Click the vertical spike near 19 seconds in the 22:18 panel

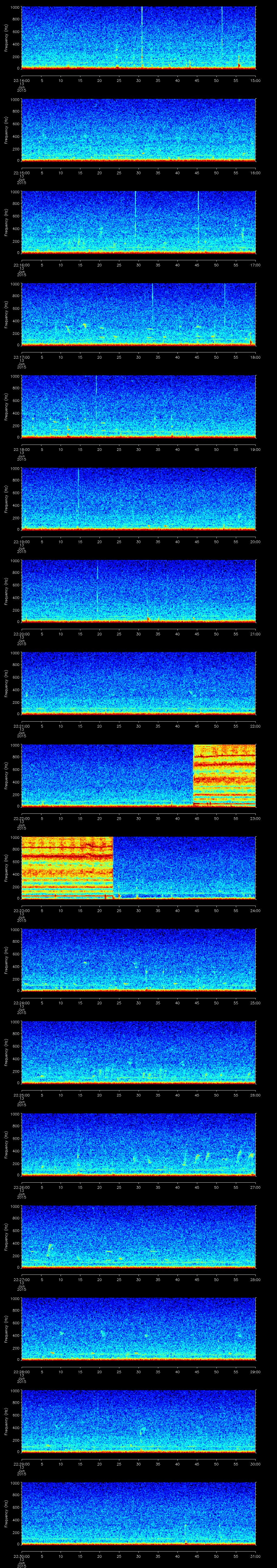tap(96, 396)
